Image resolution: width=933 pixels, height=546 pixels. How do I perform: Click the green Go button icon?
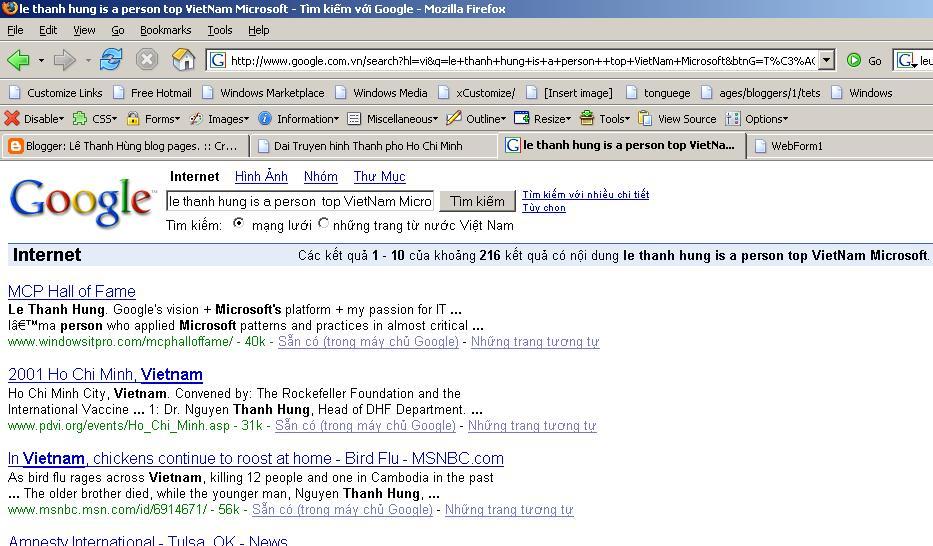click(x=854, y=60)
